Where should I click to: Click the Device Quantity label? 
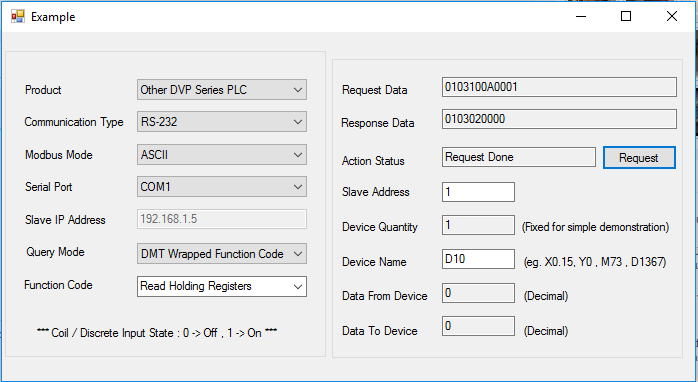[380, 227]
